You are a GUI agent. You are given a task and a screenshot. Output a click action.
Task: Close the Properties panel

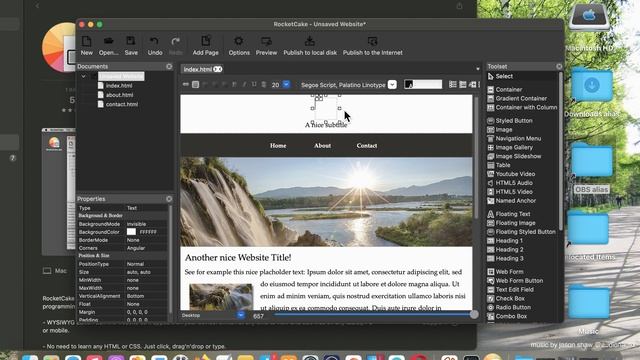pos(169,199)
